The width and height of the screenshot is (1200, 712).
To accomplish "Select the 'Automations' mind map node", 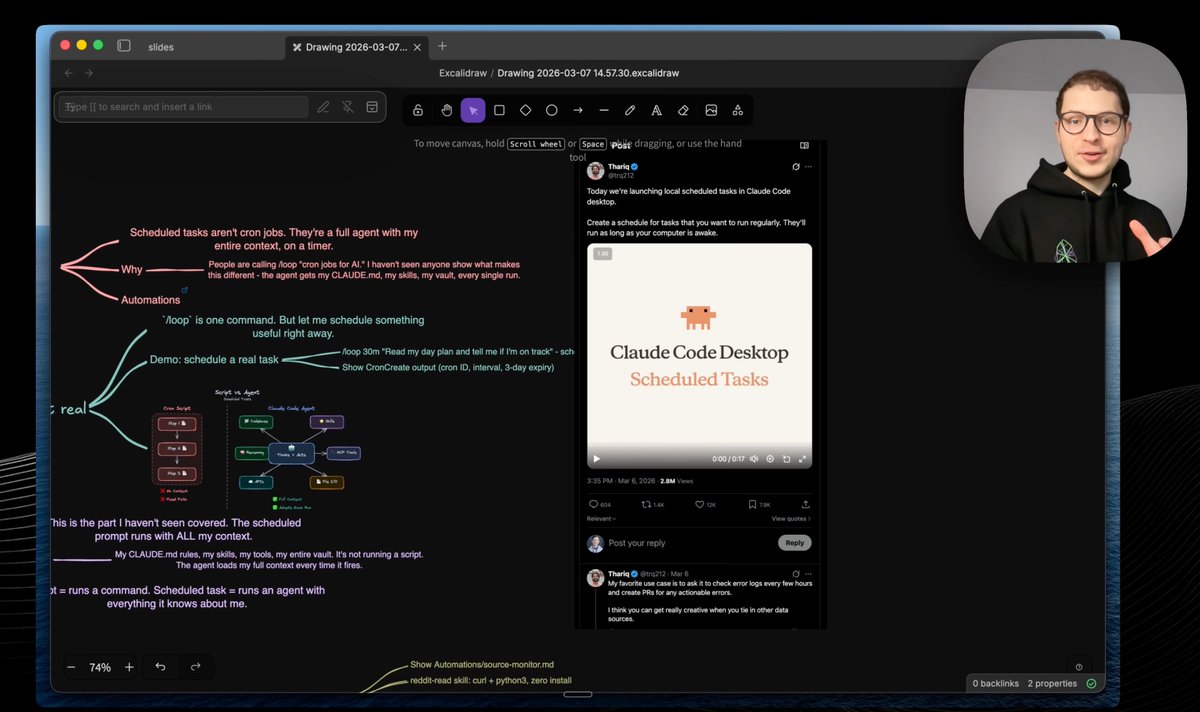I will pyautogui.click(x=151, y=300).
